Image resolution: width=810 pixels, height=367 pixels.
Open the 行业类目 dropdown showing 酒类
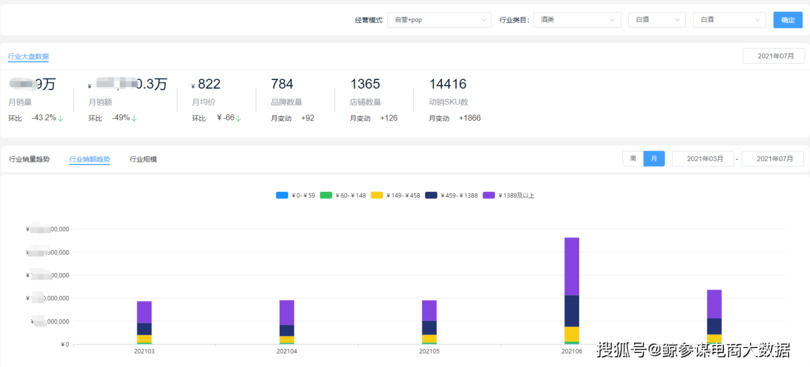point(577,20)
